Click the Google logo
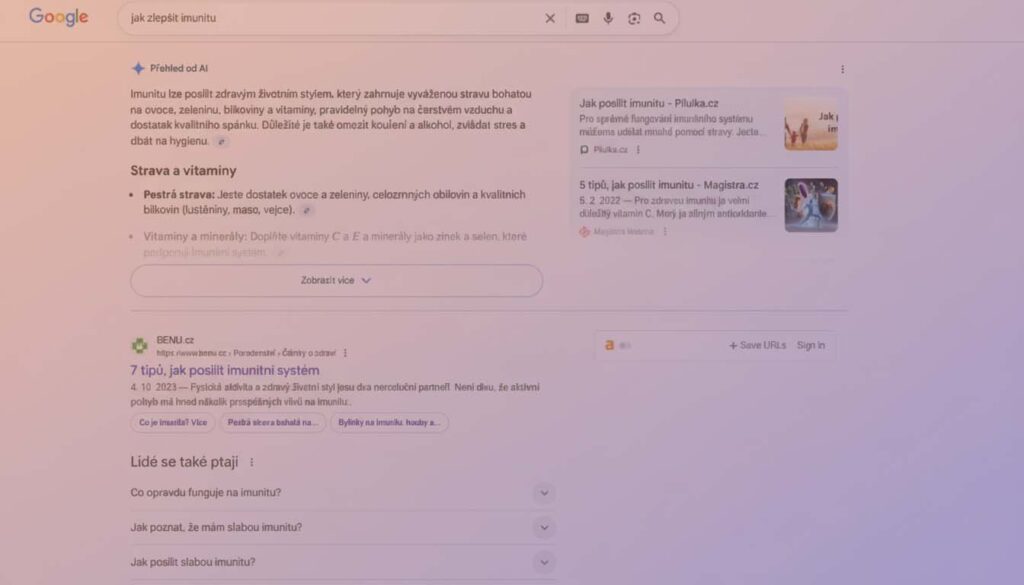Viewport: 1024px width, 585px height. pos(57,17)
